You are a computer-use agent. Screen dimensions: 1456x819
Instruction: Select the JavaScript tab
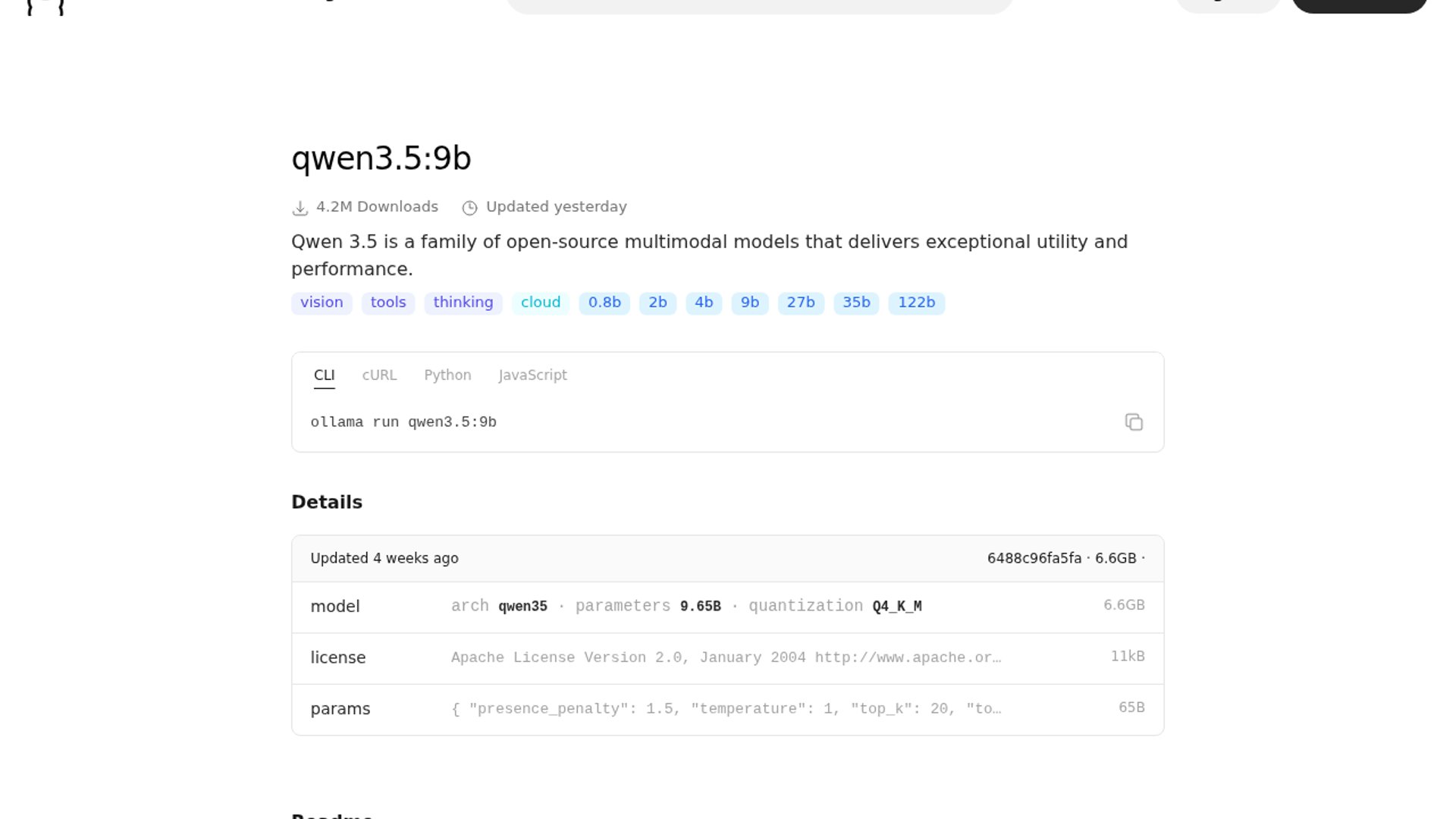coord(532,375)
